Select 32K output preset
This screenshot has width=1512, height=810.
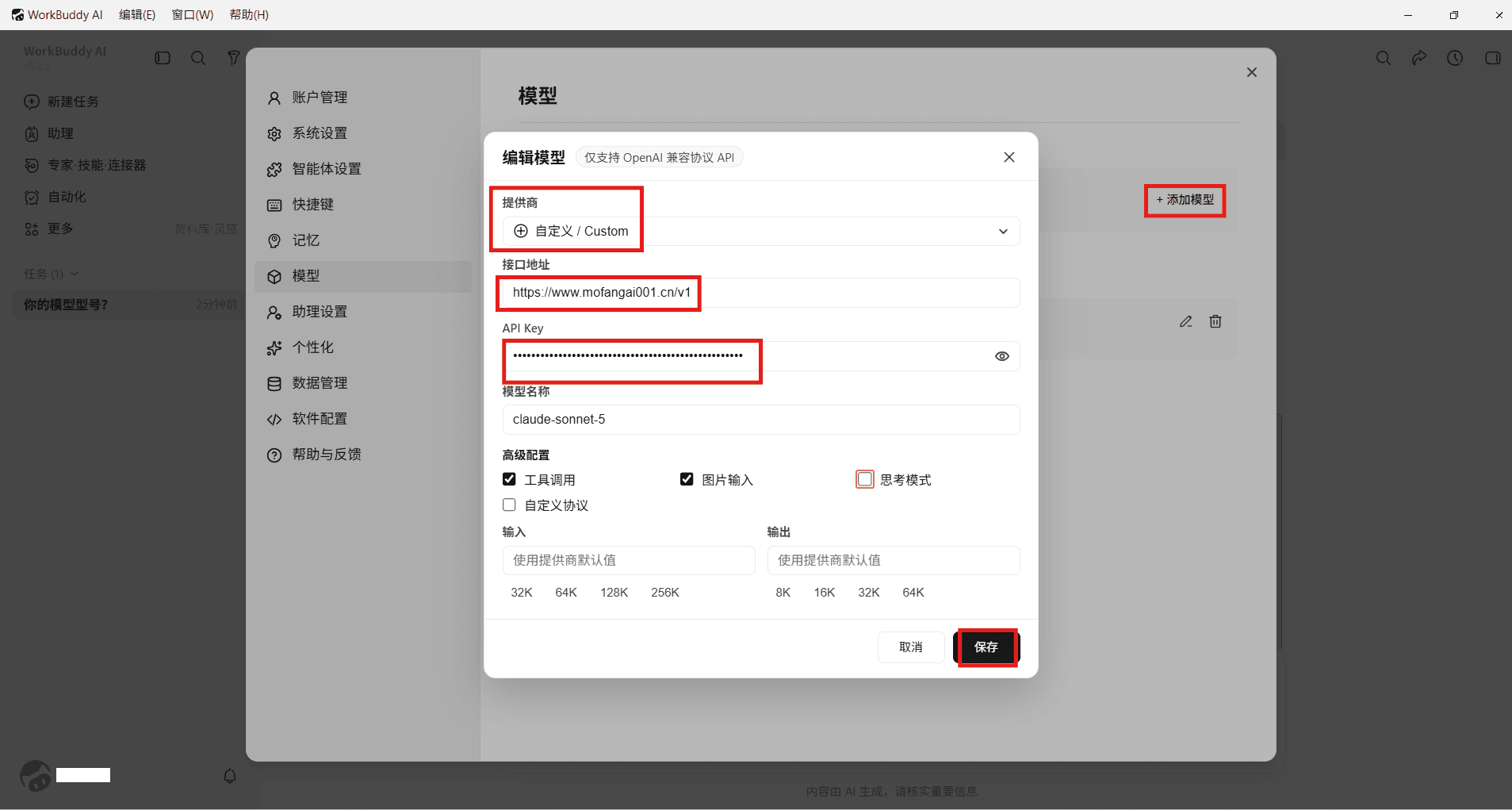869,593
